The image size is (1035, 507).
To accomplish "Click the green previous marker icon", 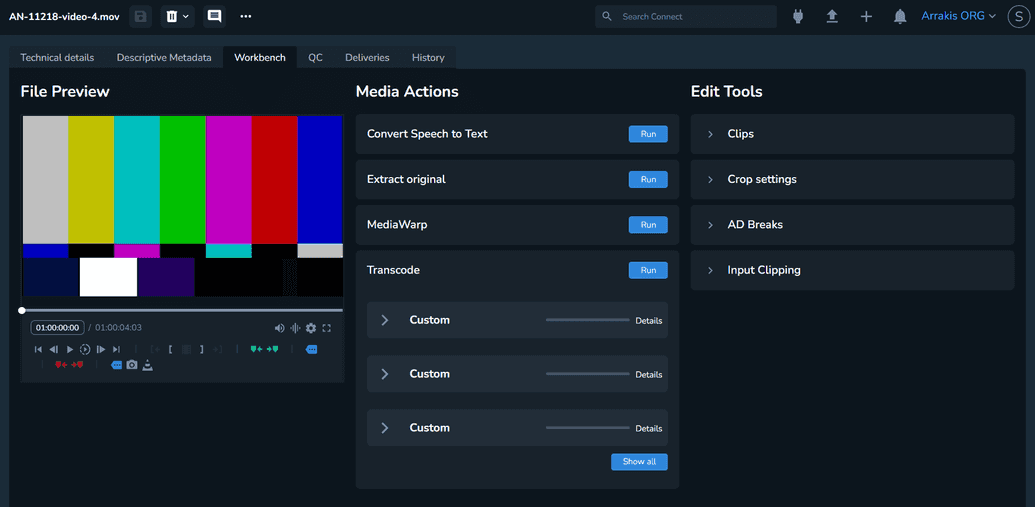I will [x=257, y=349].
